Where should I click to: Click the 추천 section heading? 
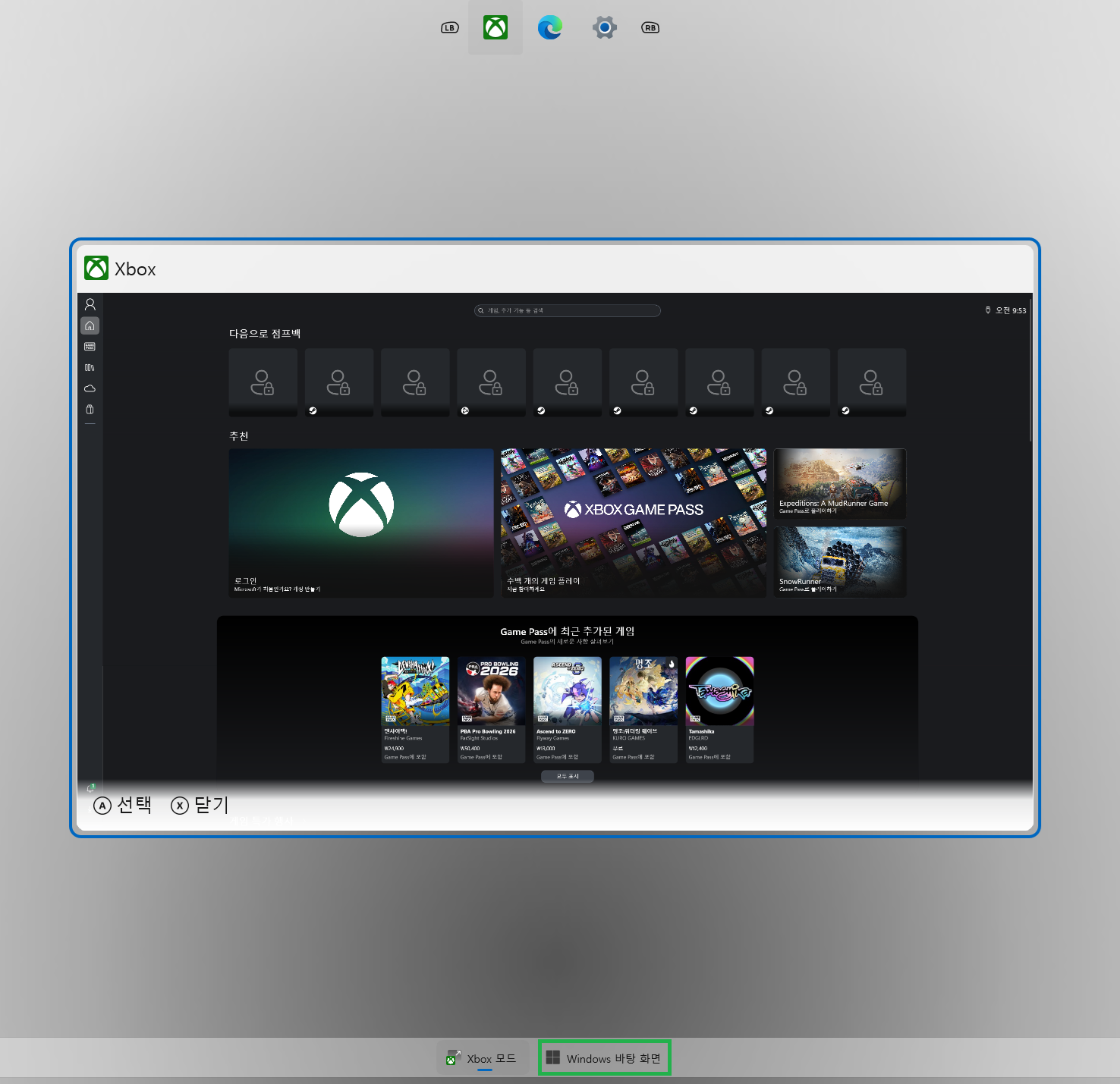coord(239,436)
